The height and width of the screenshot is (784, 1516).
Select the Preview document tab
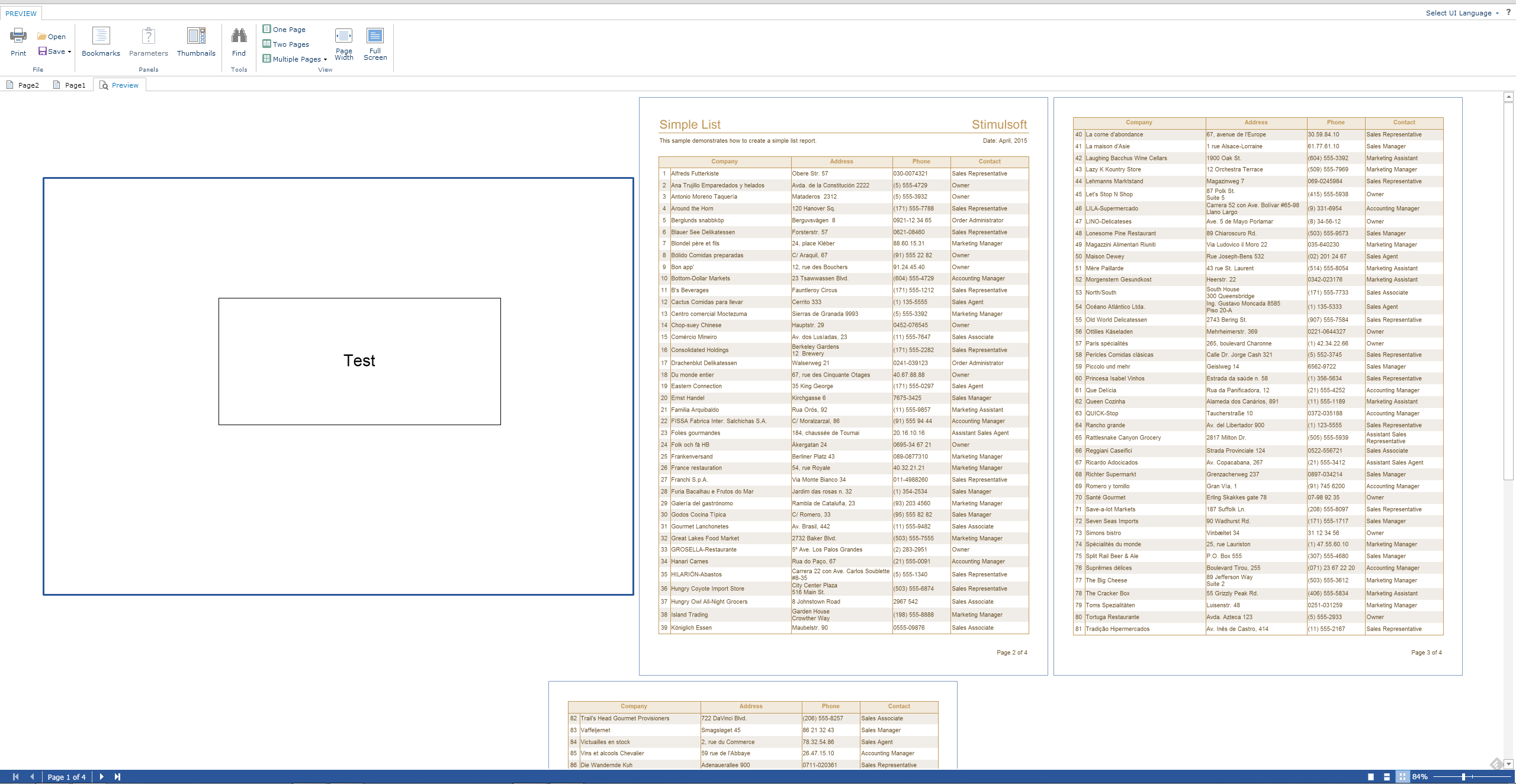tap(119, 85)
